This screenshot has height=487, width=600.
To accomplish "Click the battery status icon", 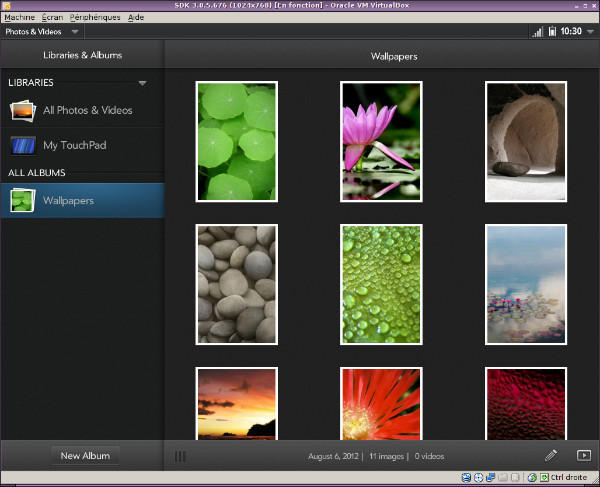I will [552, 31].
